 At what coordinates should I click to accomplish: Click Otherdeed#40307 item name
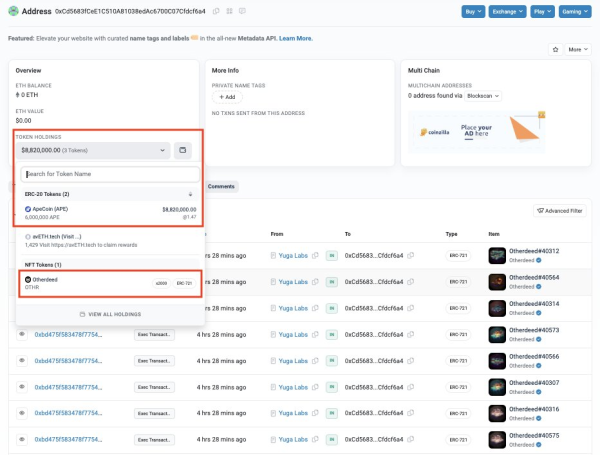[x=534, y=383]
